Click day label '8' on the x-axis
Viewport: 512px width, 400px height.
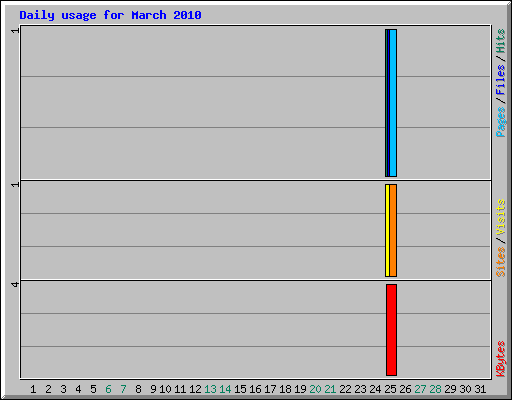[138, 389]
